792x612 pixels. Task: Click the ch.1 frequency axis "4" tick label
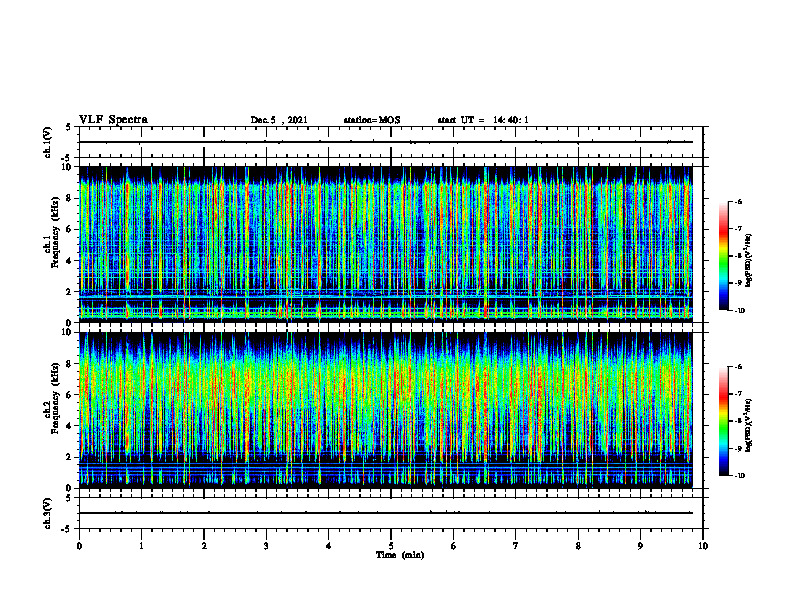coord(69,261)
